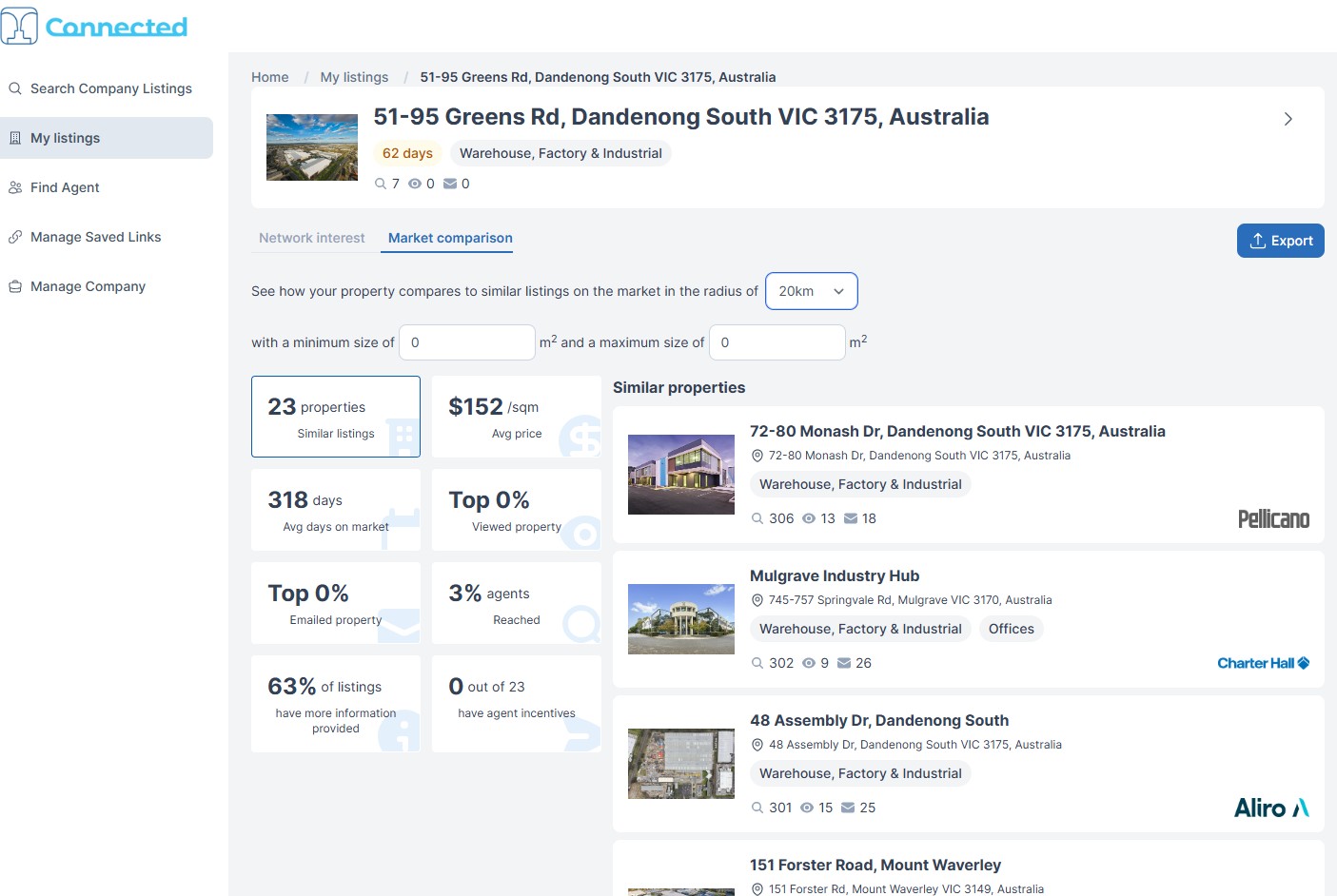Select the chain-link icon for Manage Saved Links

tap(15, 236)
